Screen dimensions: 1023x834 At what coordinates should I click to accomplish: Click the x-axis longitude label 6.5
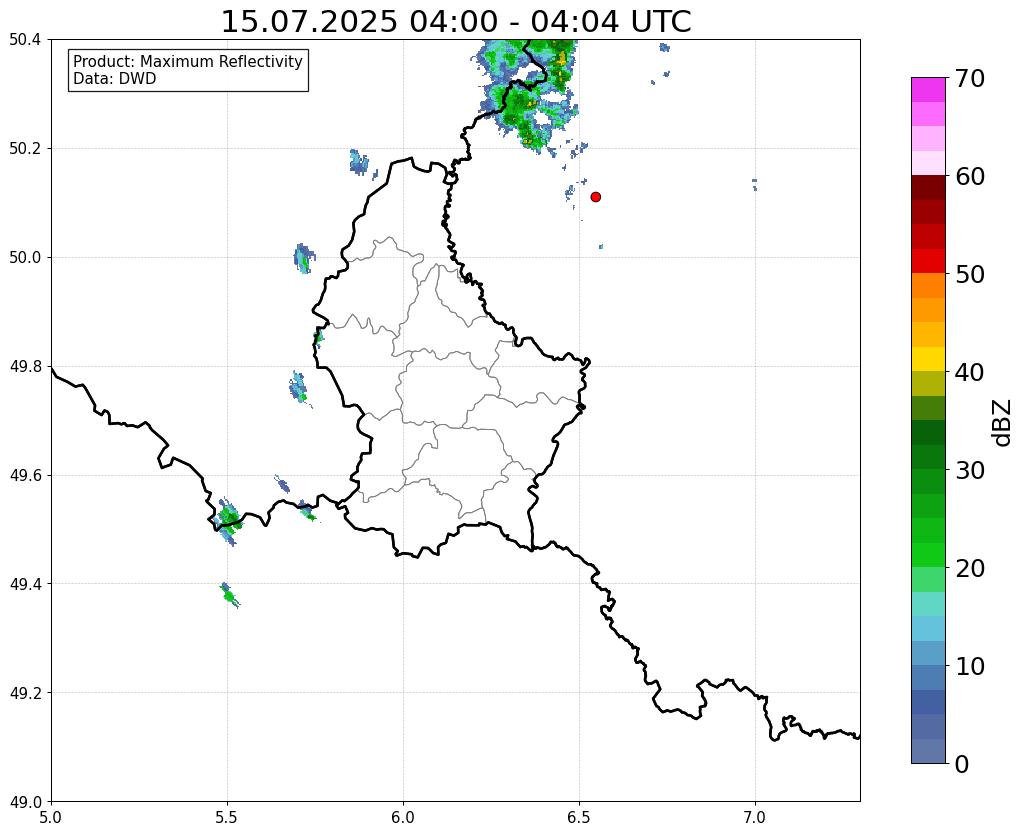(579, 817)
